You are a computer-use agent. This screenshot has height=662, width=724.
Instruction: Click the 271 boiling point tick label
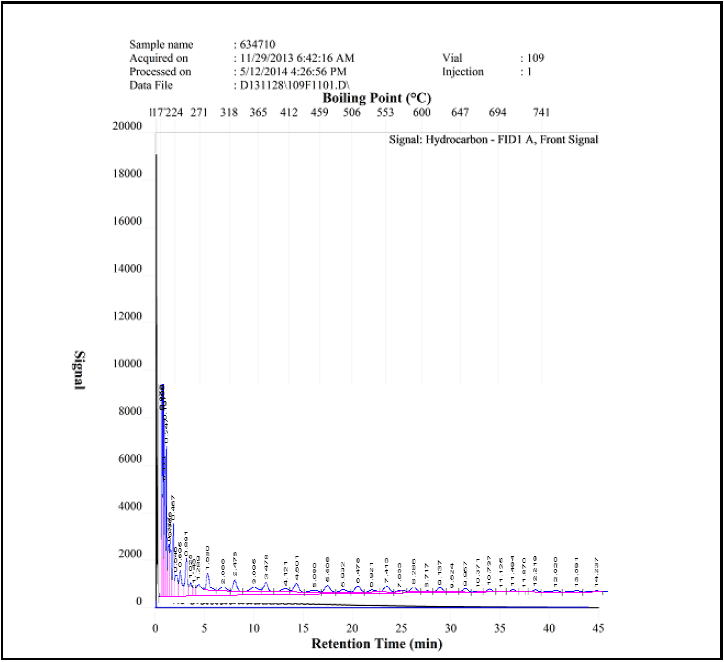click(x=199, y=112)
